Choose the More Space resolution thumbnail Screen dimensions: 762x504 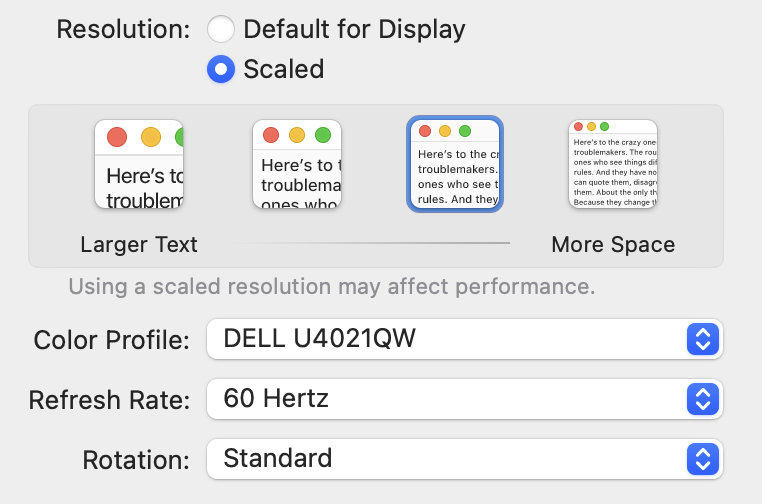click(x=613, y=164)
